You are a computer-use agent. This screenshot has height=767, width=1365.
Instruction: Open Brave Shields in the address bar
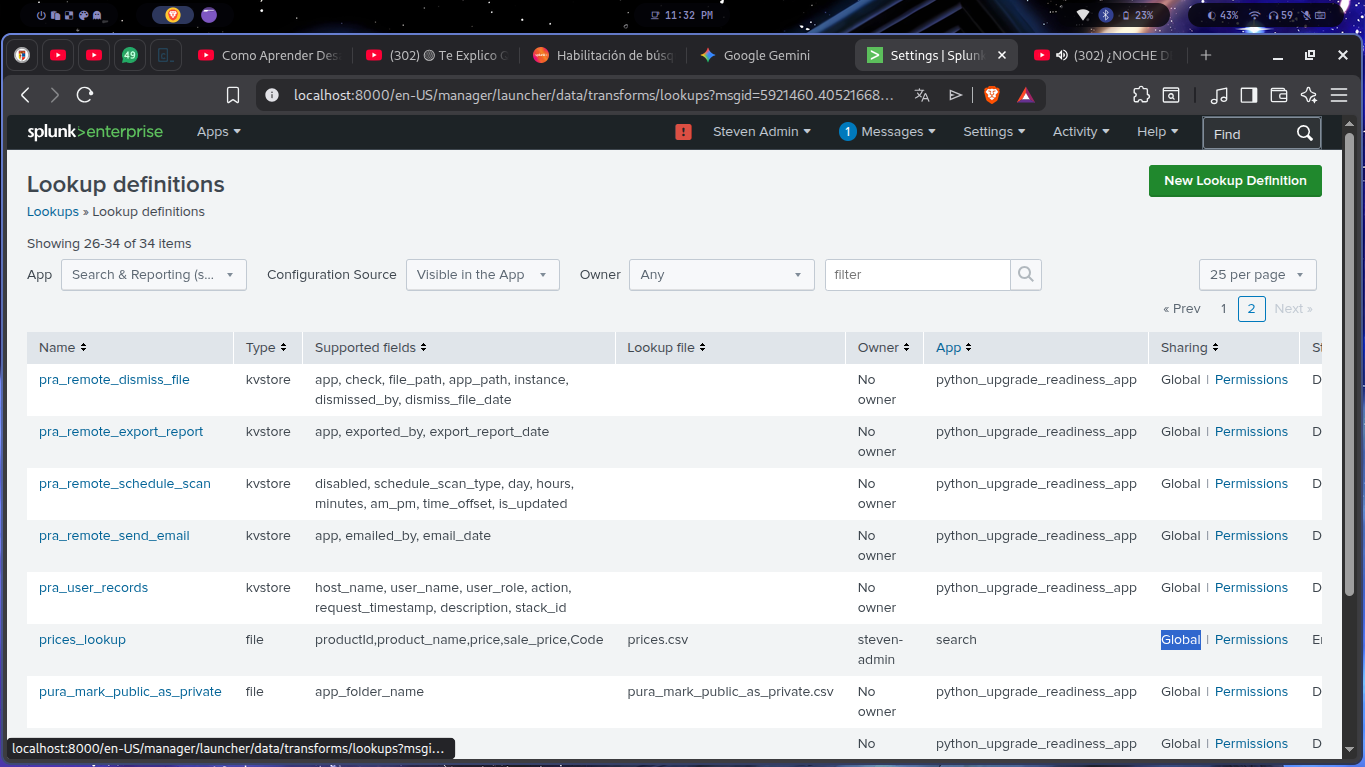tap(990, 95)
